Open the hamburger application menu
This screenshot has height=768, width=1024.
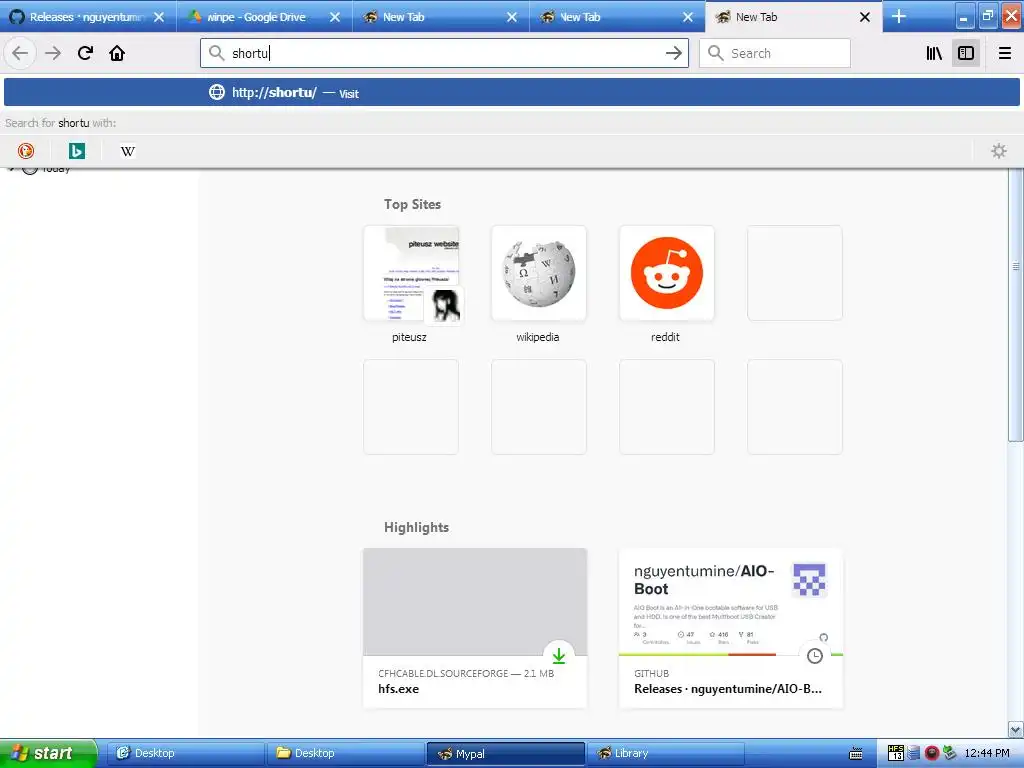coord(1004,53)
